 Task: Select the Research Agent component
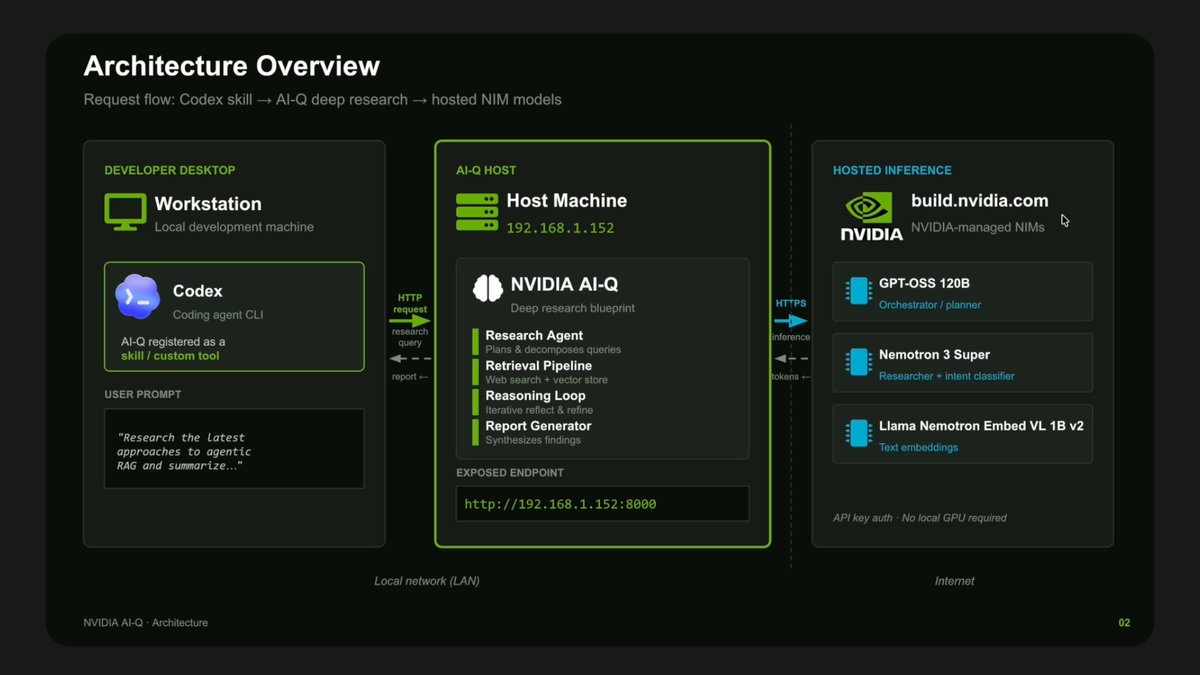[x=547, y=342]
